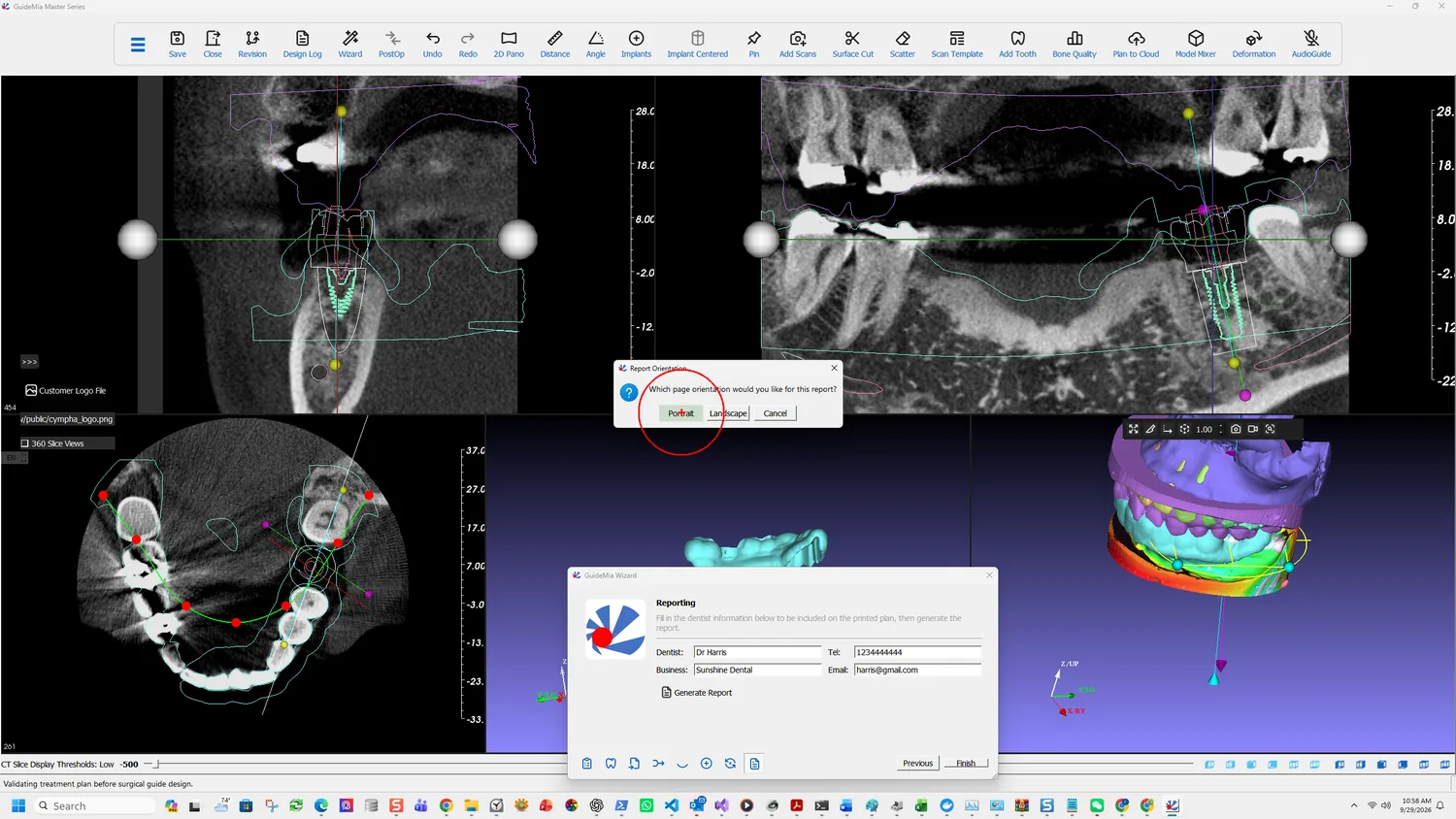Select the Distance measuring tool

click(x=555, y=44)
